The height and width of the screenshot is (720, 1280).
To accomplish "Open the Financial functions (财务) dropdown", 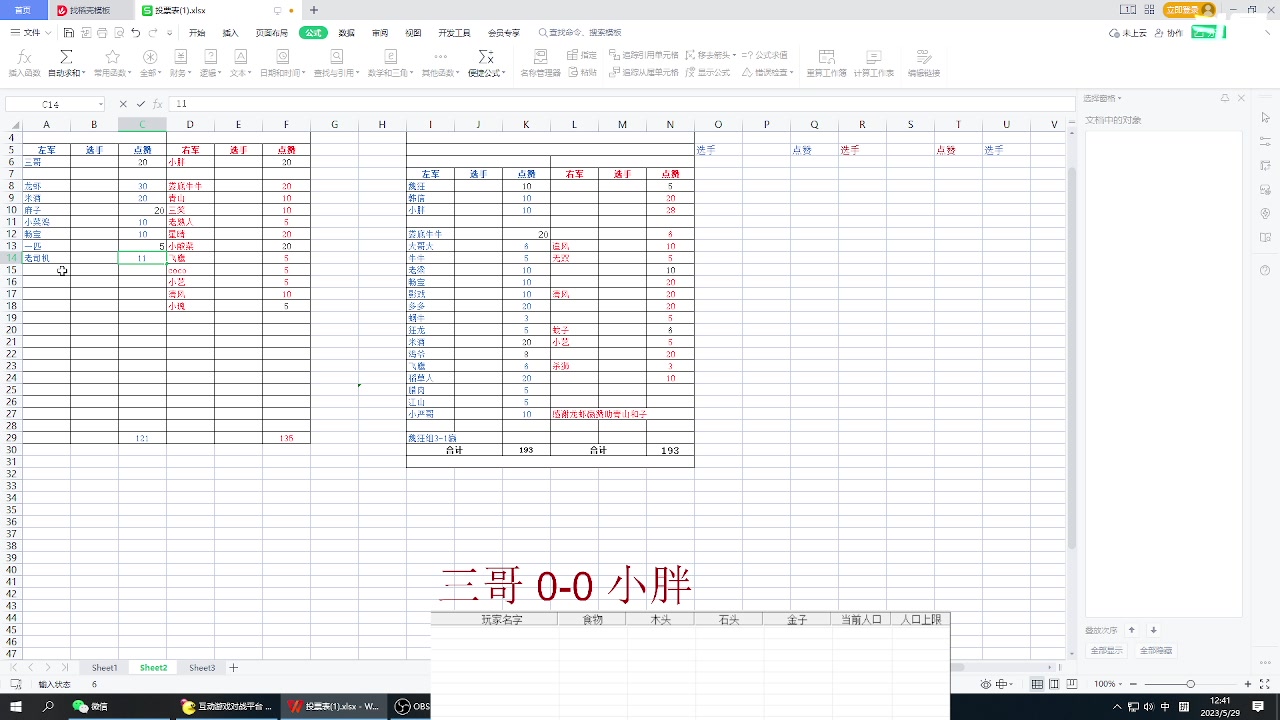I will 182,64.
